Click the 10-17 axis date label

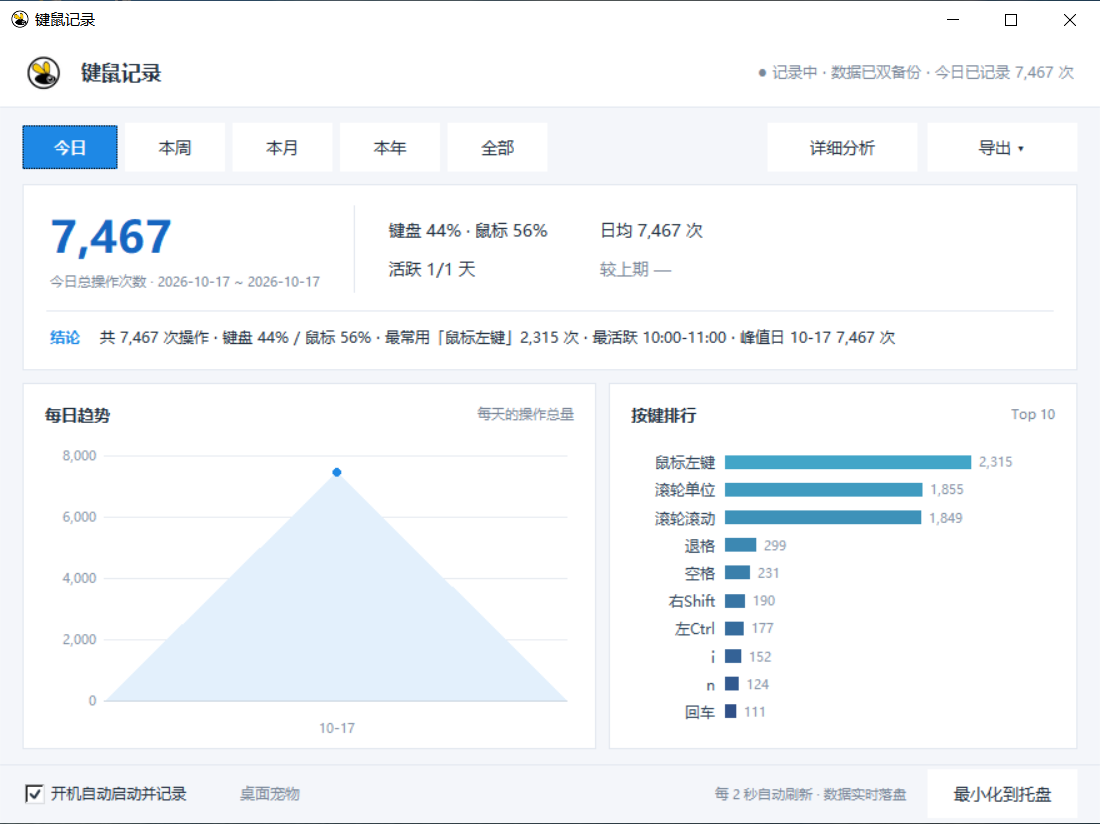[337, 728]
